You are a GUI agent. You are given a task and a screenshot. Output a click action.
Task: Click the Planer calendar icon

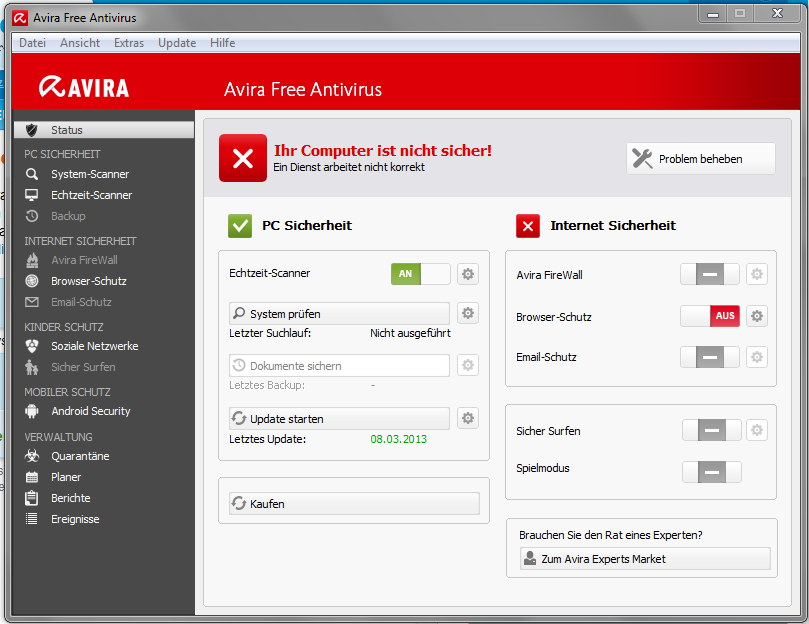tap(31, 477)
